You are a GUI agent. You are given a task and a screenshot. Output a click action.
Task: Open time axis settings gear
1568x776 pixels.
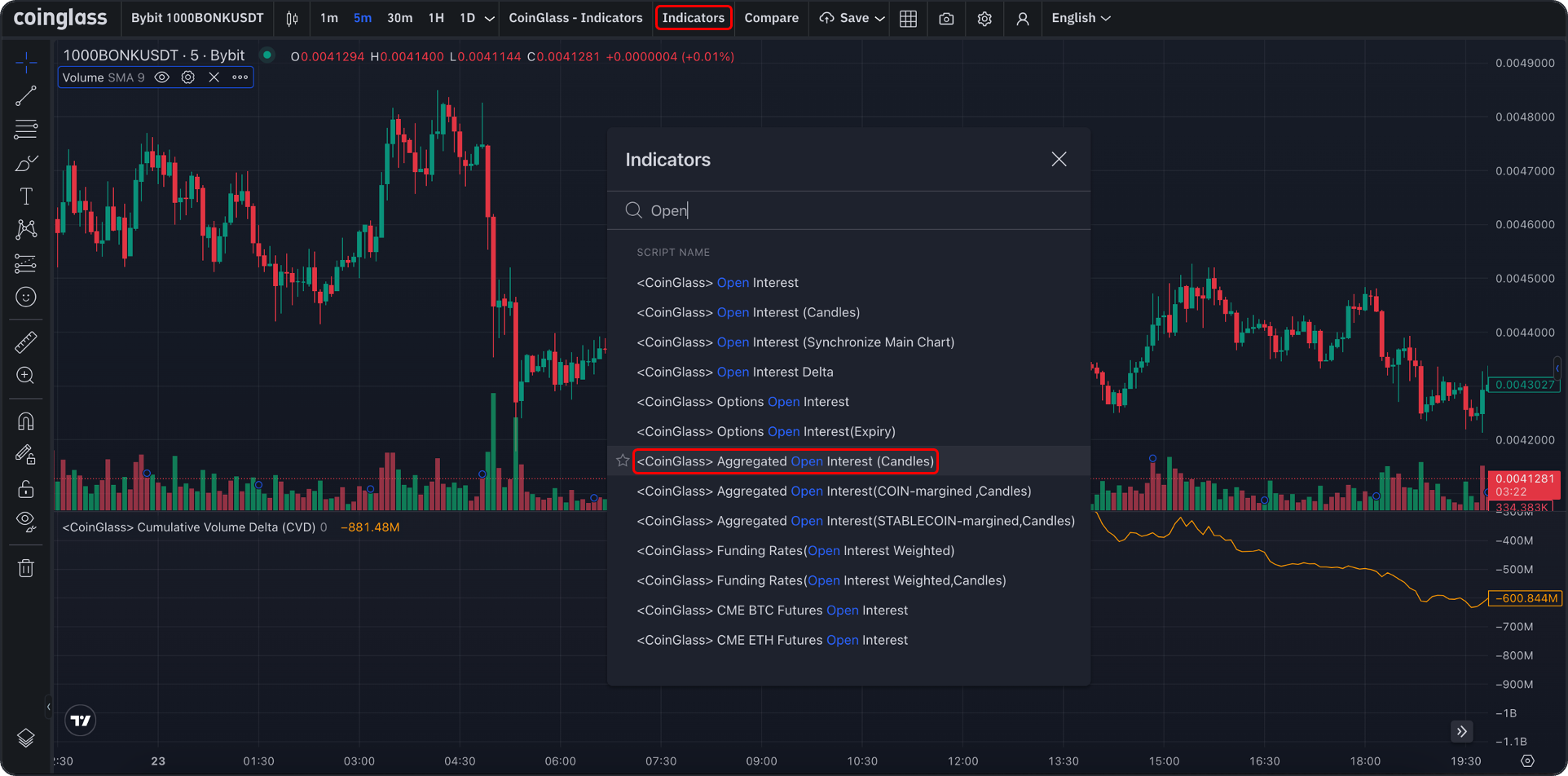coord(1528,761)
